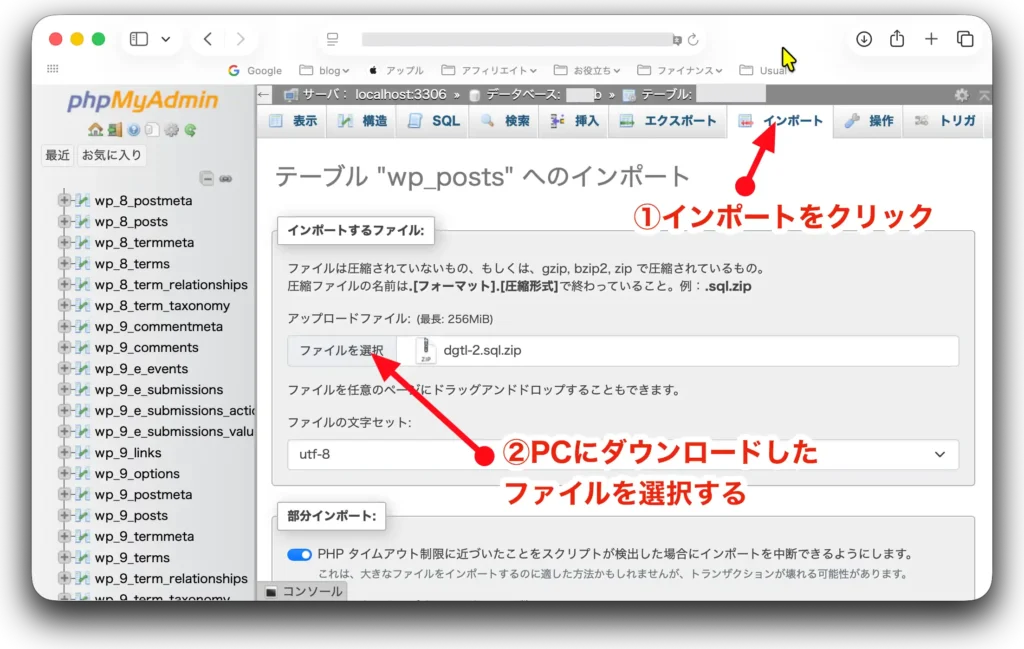The image size is (1024, 649).
Task: Select wp_9_posts table in sidebar
Action: click(131, 516)
